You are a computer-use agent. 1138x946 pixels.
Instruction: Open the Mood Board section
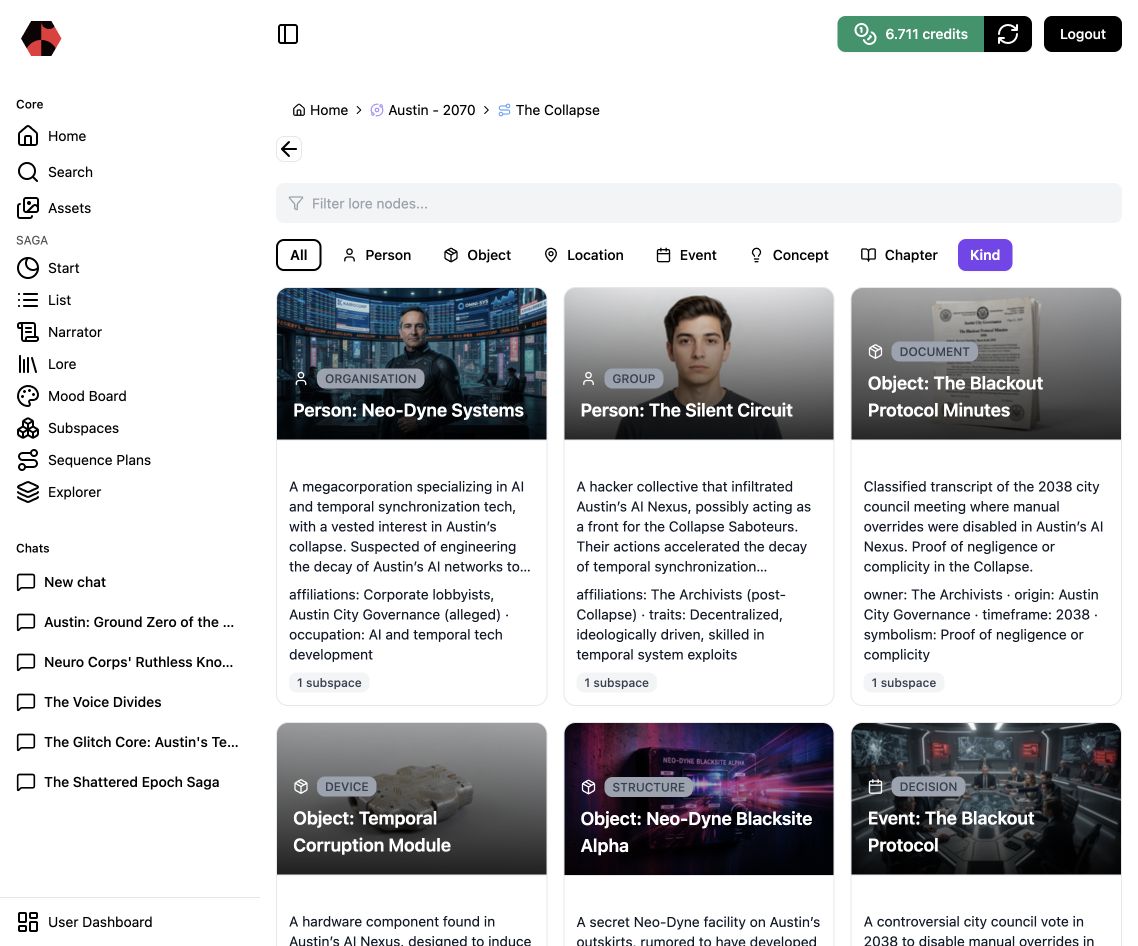click(x=72, y=396)
